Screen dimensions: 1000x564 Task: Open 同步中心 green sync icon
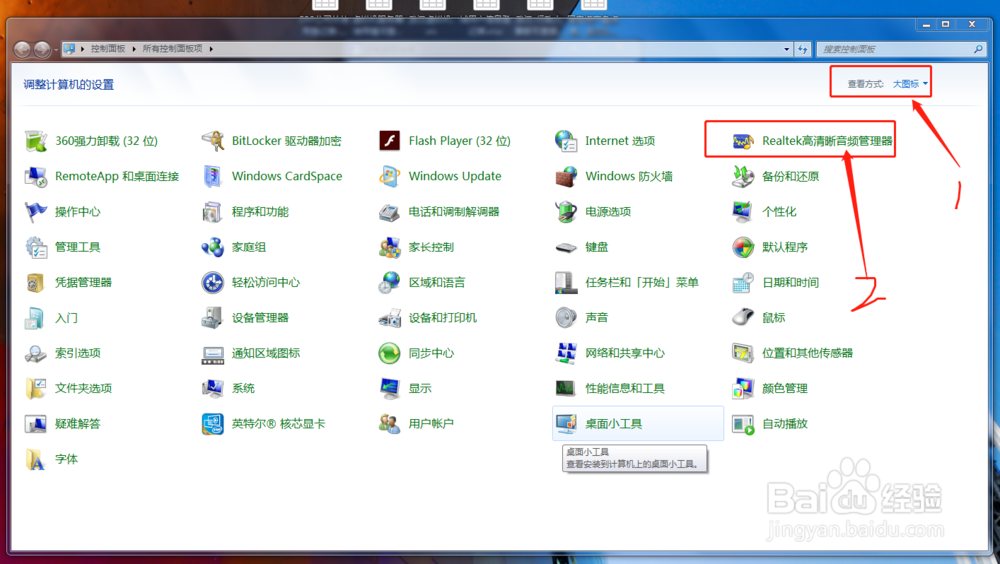[389, 353]
